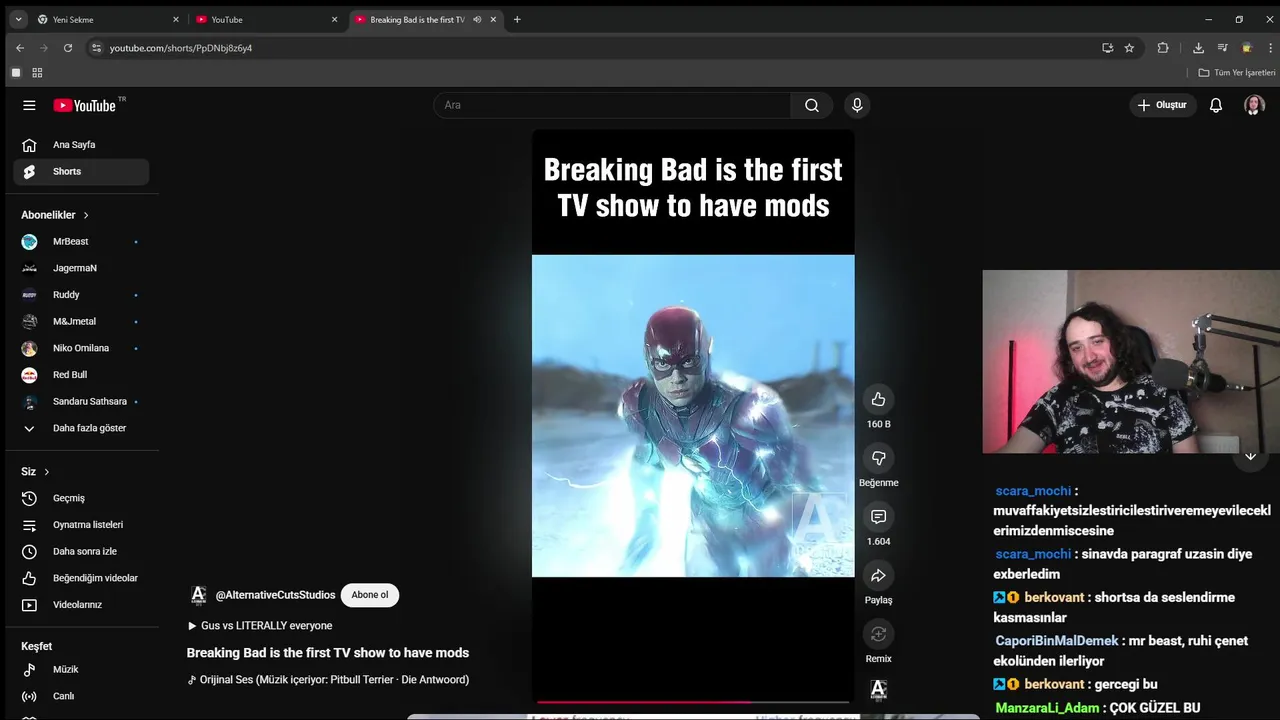The image size is (1280, 720).
Task: Click the search magnifier button
Action: click(812, 105)
